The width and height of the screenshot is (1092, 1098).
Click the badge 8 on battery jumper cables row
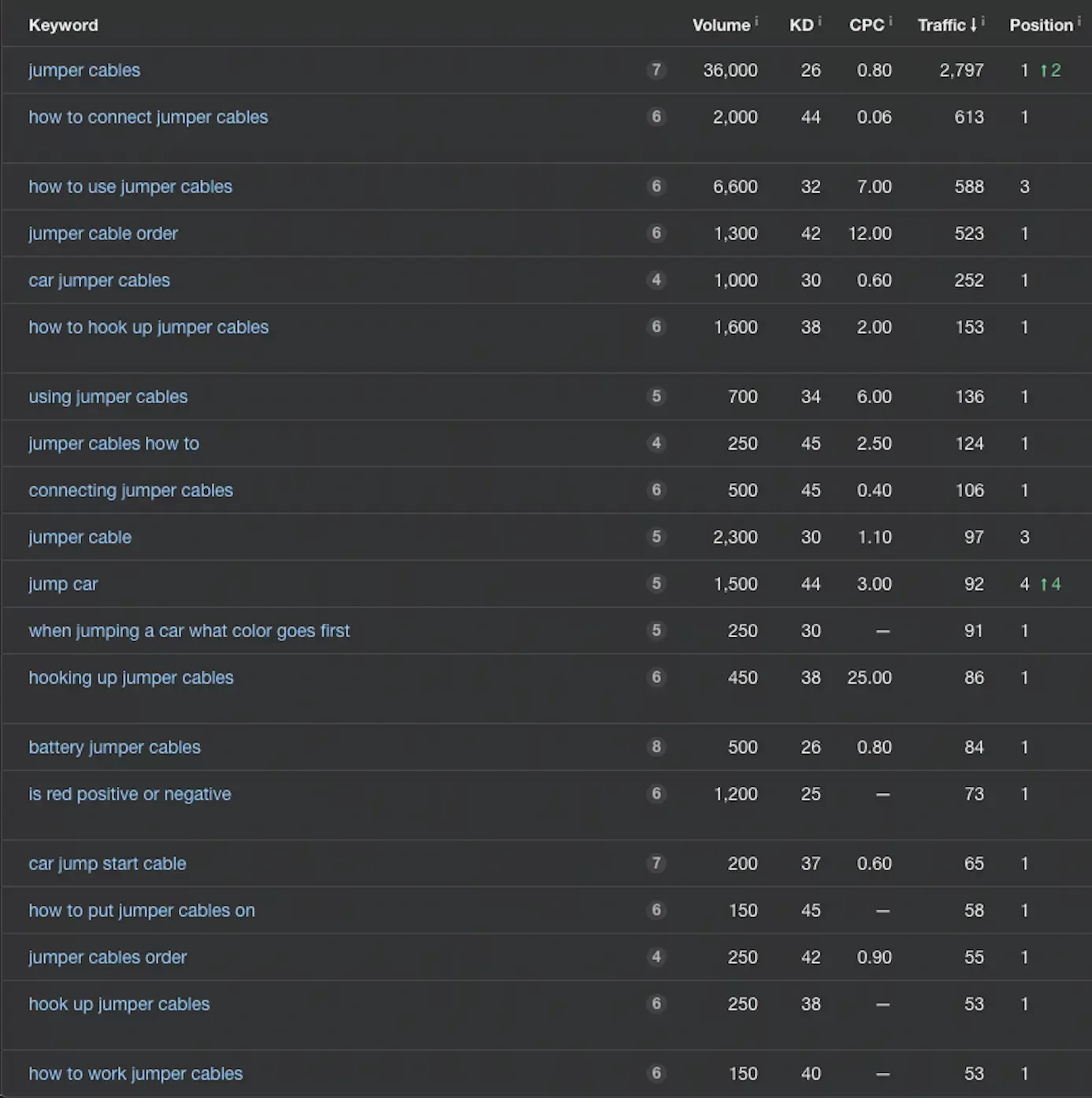pyautogui.click(x=656, y=747)
